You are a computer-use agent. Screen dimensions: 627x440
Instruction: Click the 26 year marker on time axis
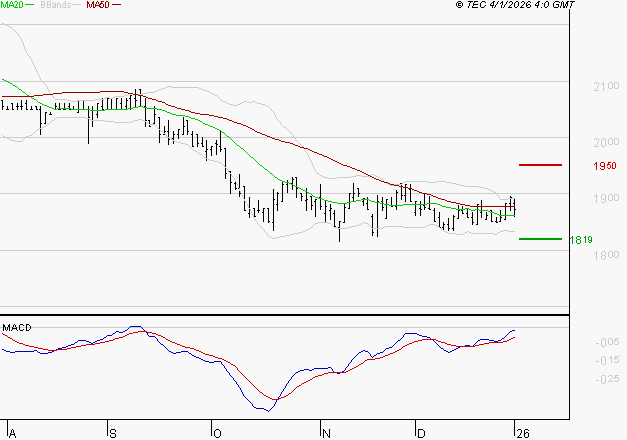pos(519,432)
